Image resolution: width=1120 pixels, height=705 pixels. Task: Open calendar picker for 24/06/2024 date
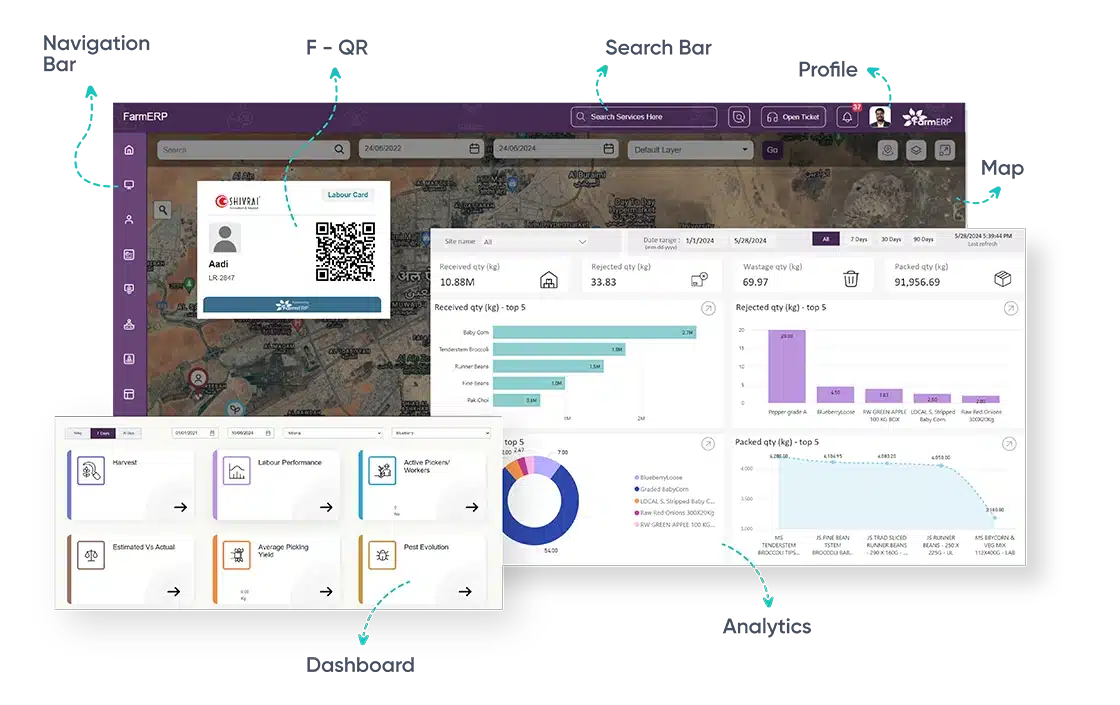(x=609, y=149)
